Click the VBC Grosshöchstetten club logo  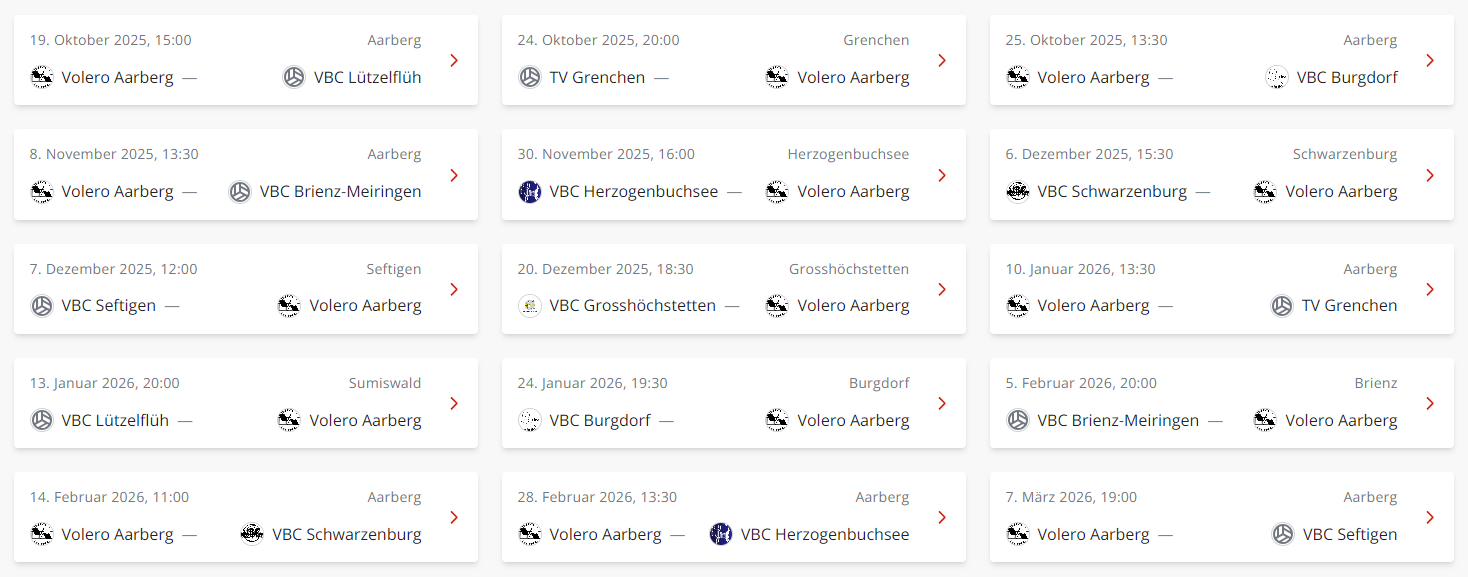click(529, 305)
